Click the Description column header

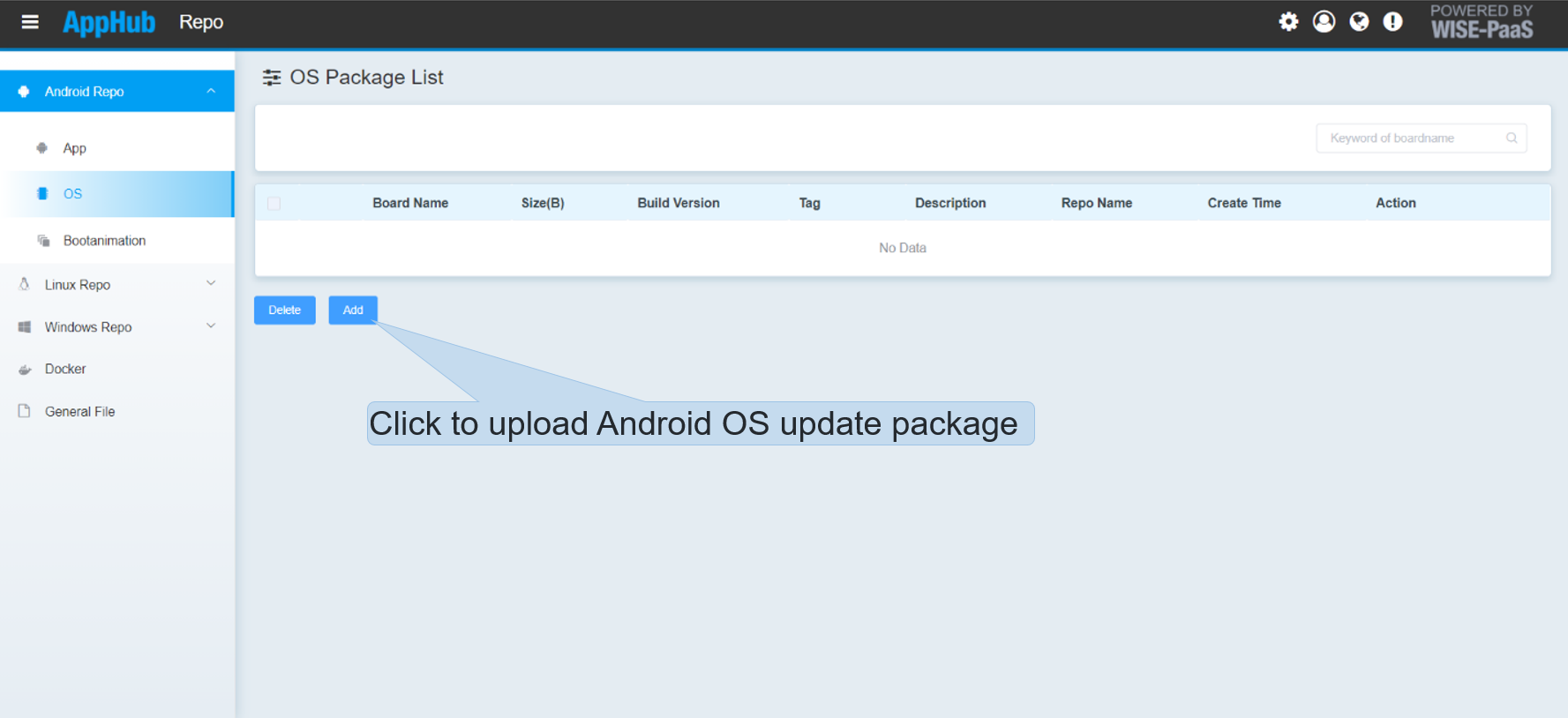pyautogui.click(x=950, y=204)
